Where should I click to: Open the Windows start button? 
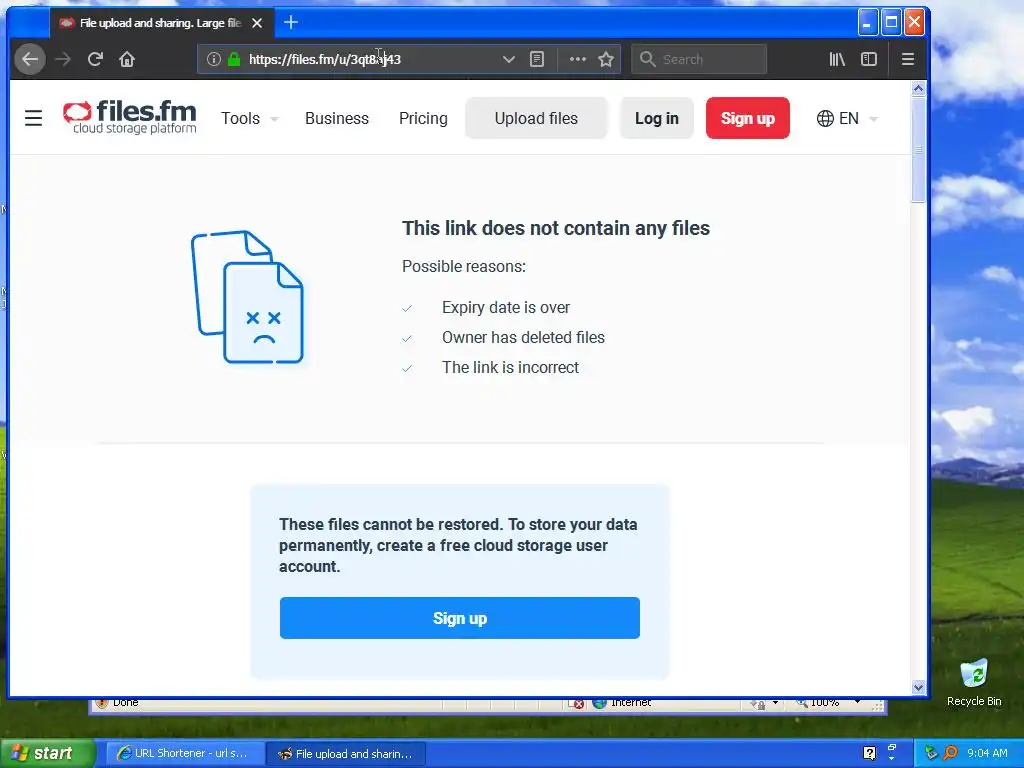[x=47, y=753]
